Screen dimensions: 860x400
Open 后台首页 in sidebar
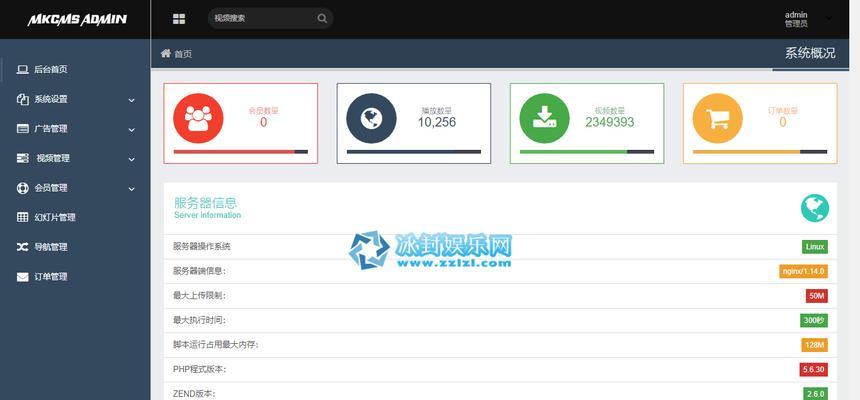[51, 69]
